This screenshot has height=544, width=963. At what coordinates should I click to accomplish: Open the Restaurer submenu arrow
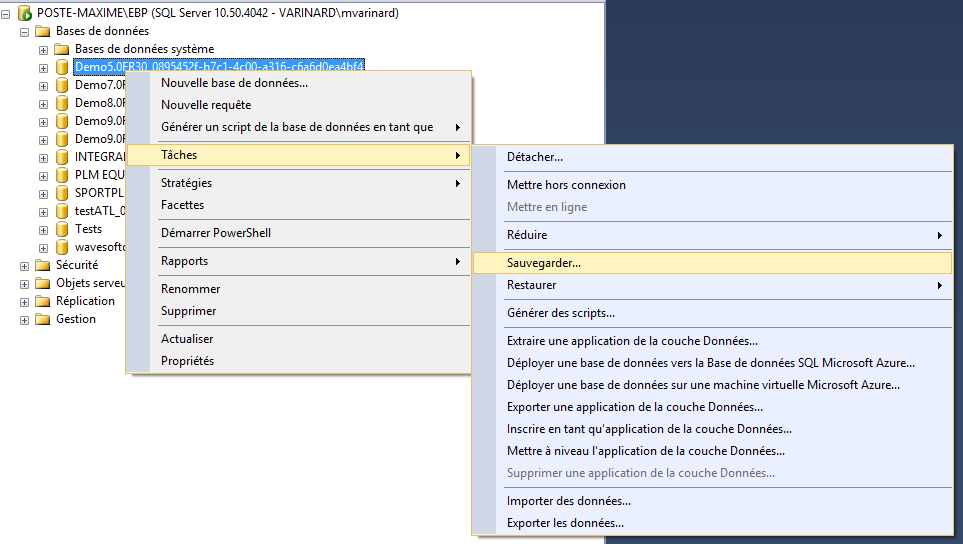click(940, 286)
